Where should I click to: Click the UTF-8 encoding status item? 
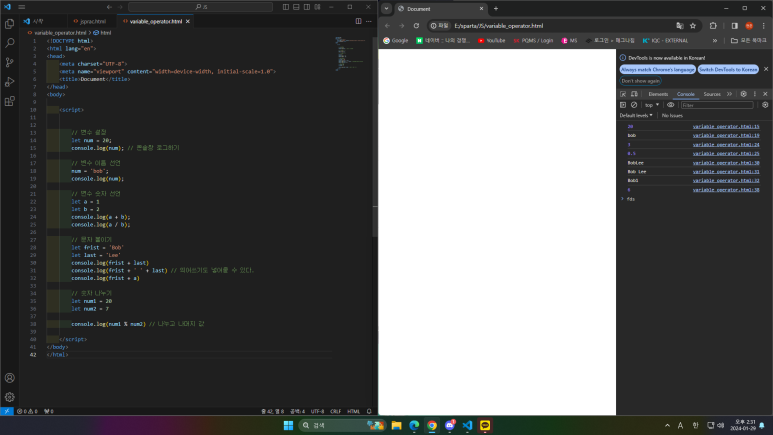[x=317, y=411]
